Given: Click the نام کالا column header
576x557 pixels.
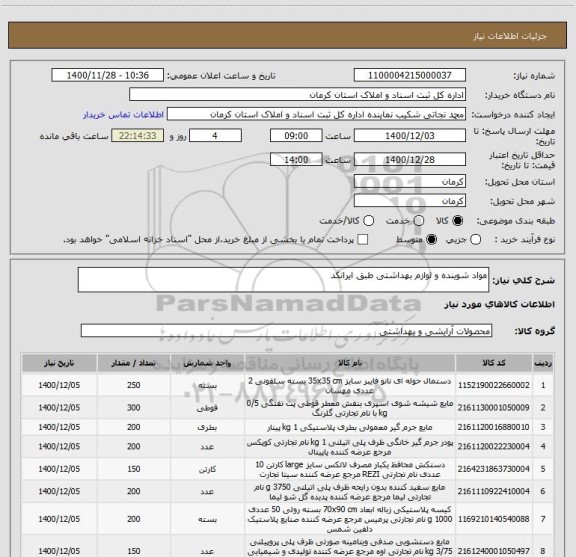Looking at the screenshot, I should pyautogui.click(x=349, y=363).
